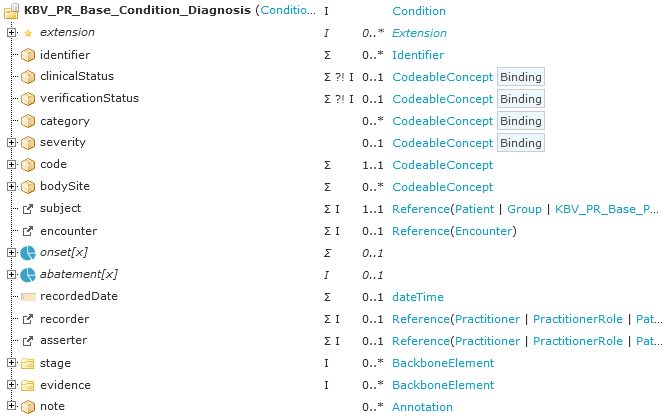Click the folder icon next to stage
Screen dimensions: 668x418
tap(28, 363)
